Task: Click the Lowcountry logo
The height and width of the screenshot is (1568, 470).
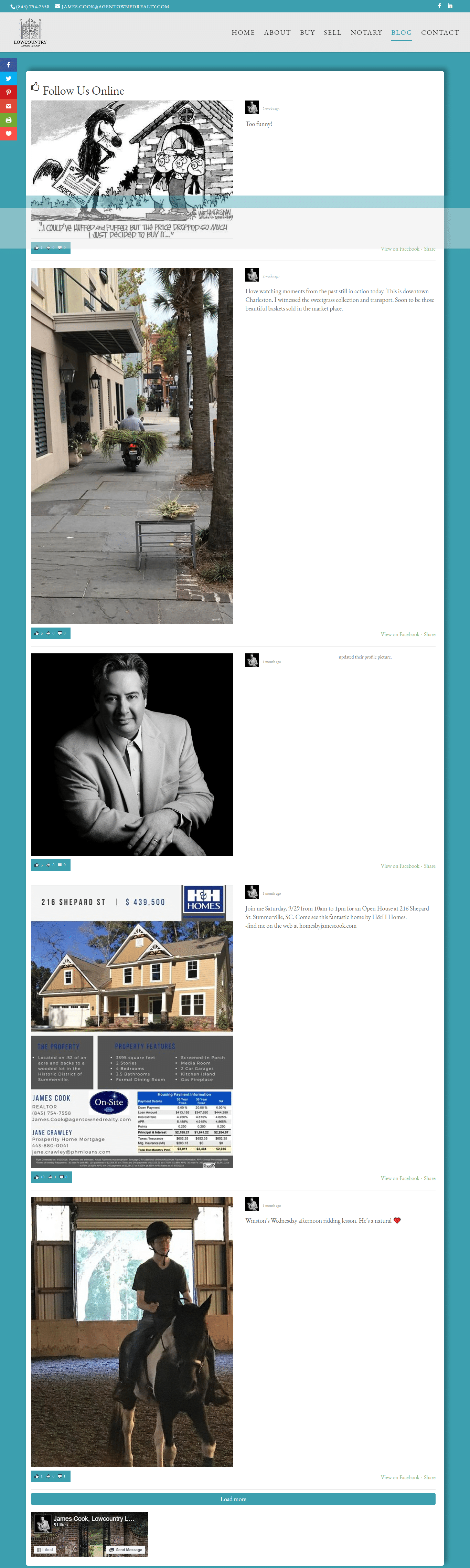Action: coord(30,32)
